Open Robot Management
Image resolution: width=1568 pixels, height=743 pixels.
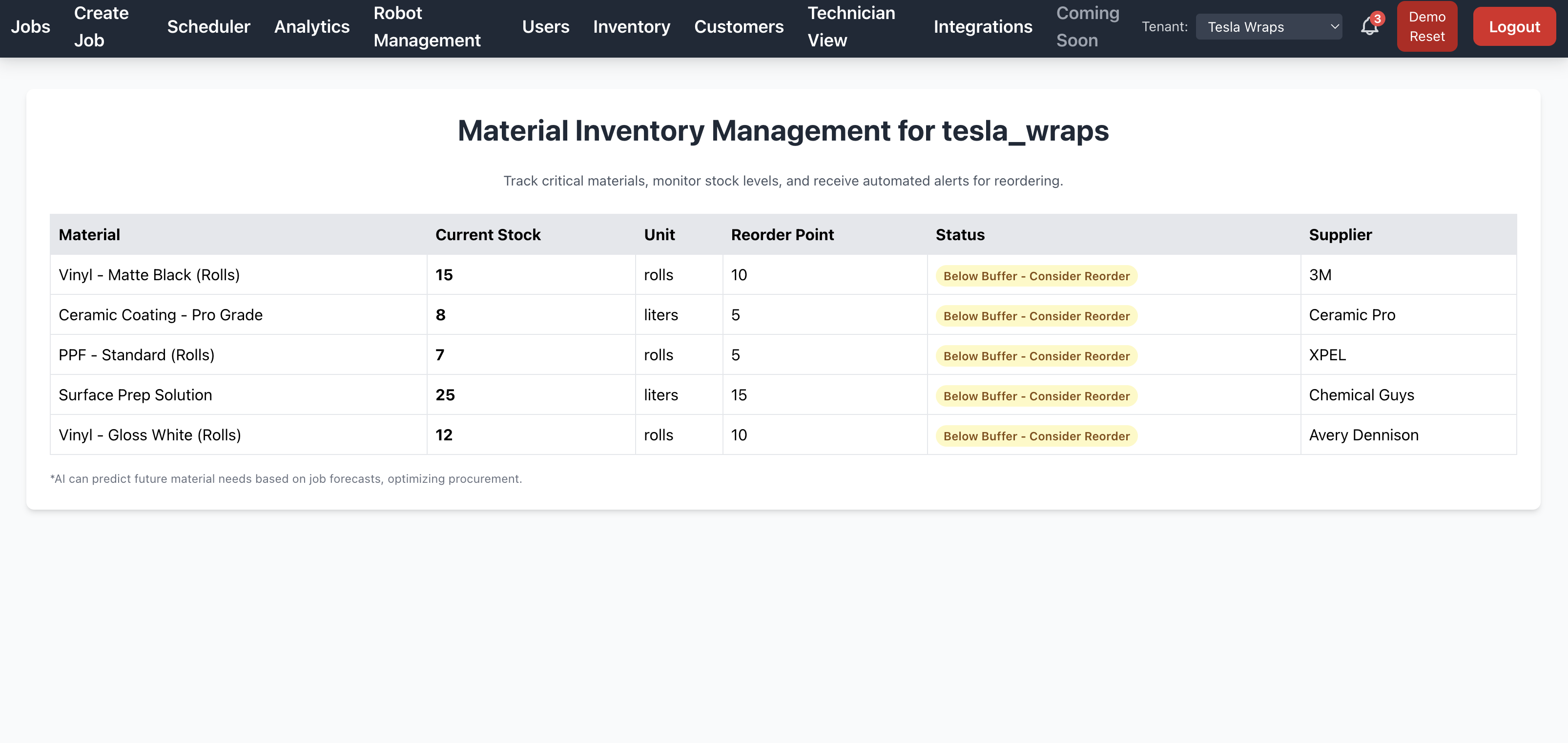point(427,27)
